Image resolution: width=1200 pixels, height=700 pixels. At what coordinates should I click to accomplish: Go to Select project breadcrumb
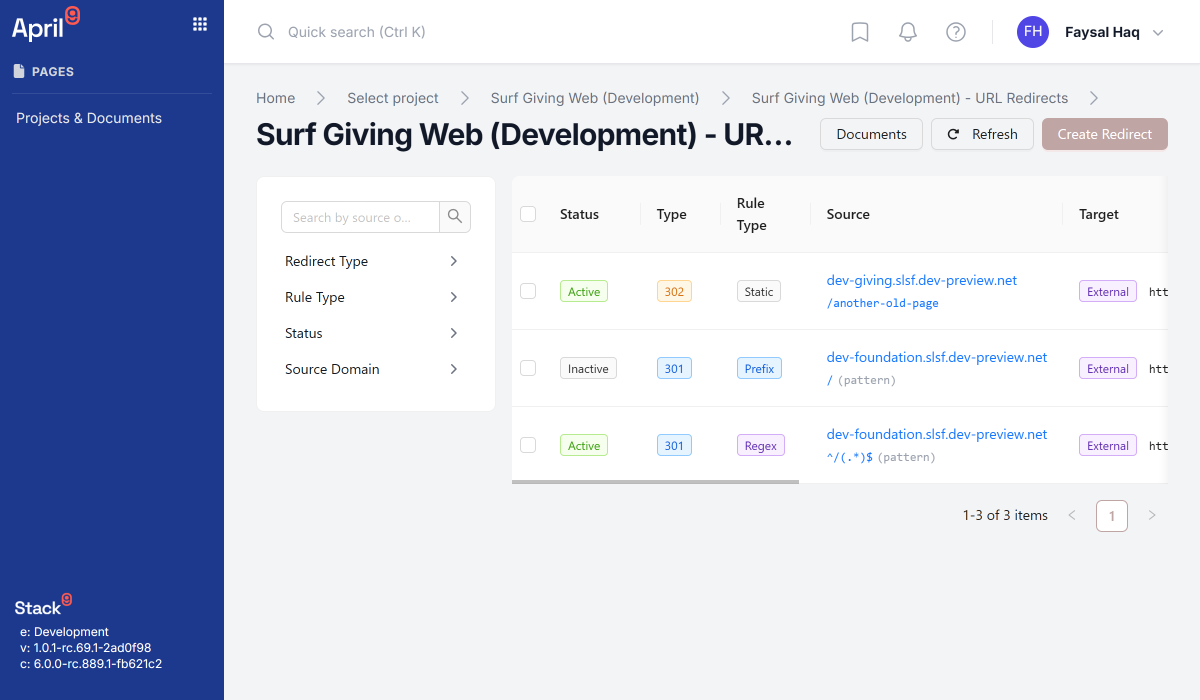(393, 98)
